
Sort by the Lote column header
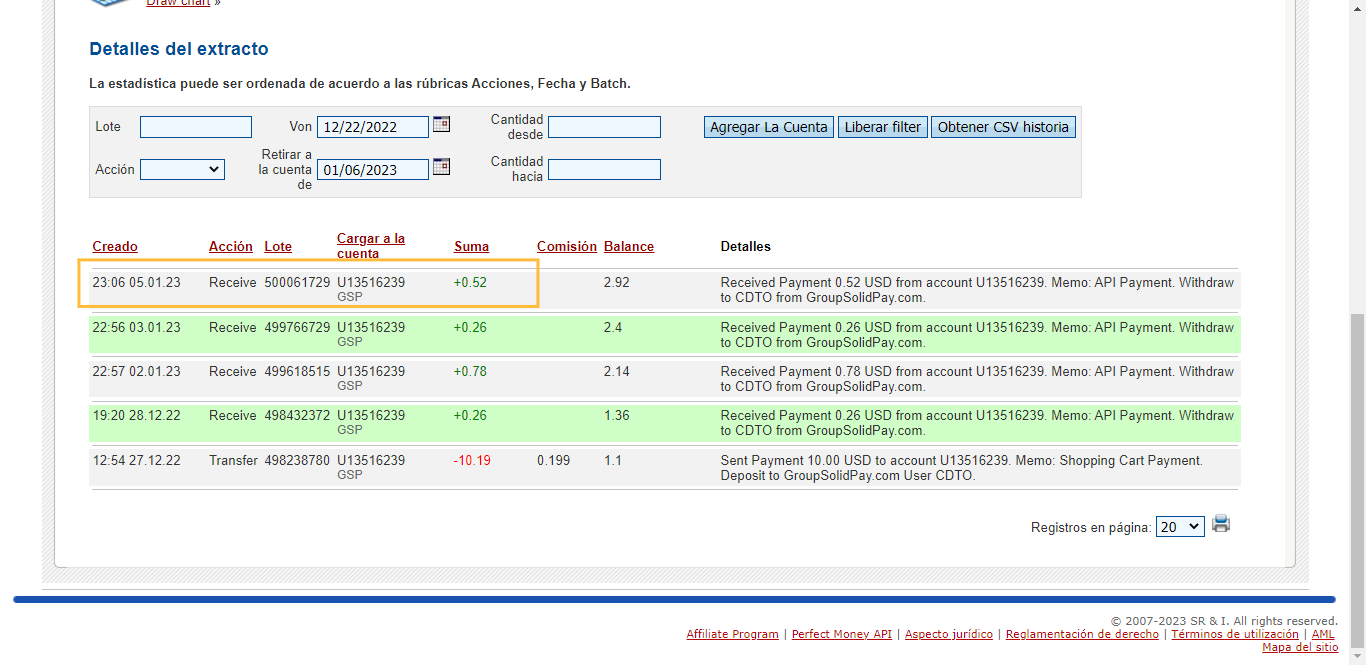[x=278, y=247]
